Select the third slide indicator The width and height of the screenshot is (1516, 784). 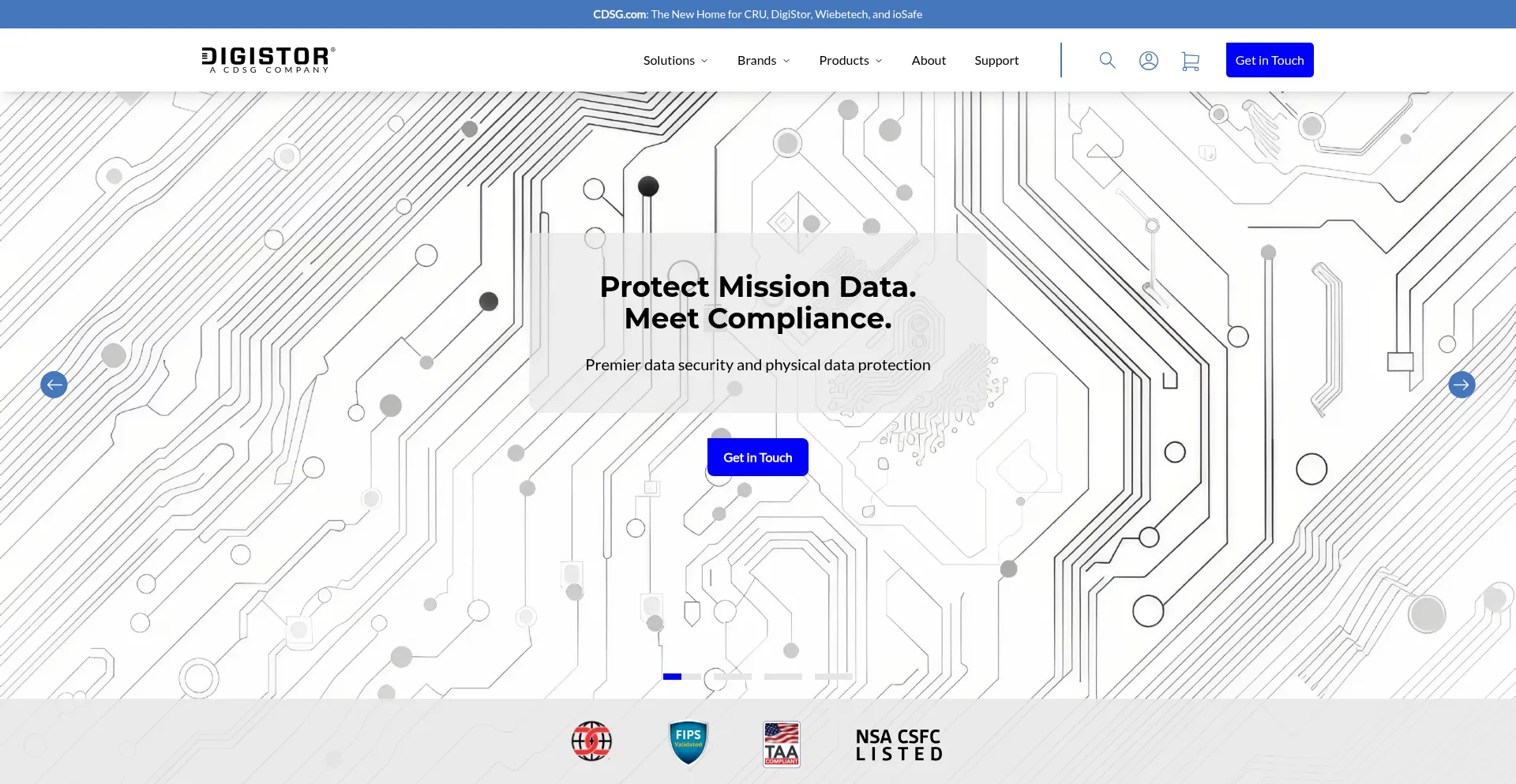coord(783,677)
